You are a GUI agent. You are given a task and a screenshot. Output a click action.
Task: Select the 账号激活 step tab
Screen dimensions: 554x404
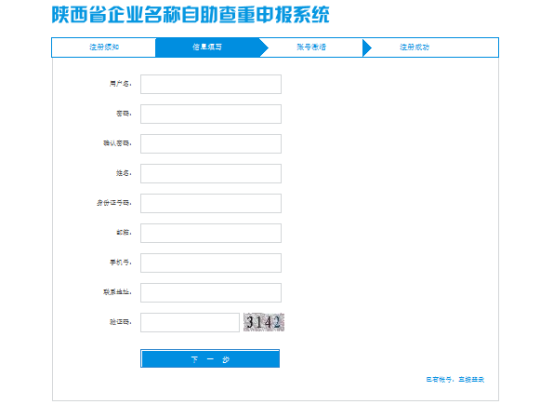point(311,47)
